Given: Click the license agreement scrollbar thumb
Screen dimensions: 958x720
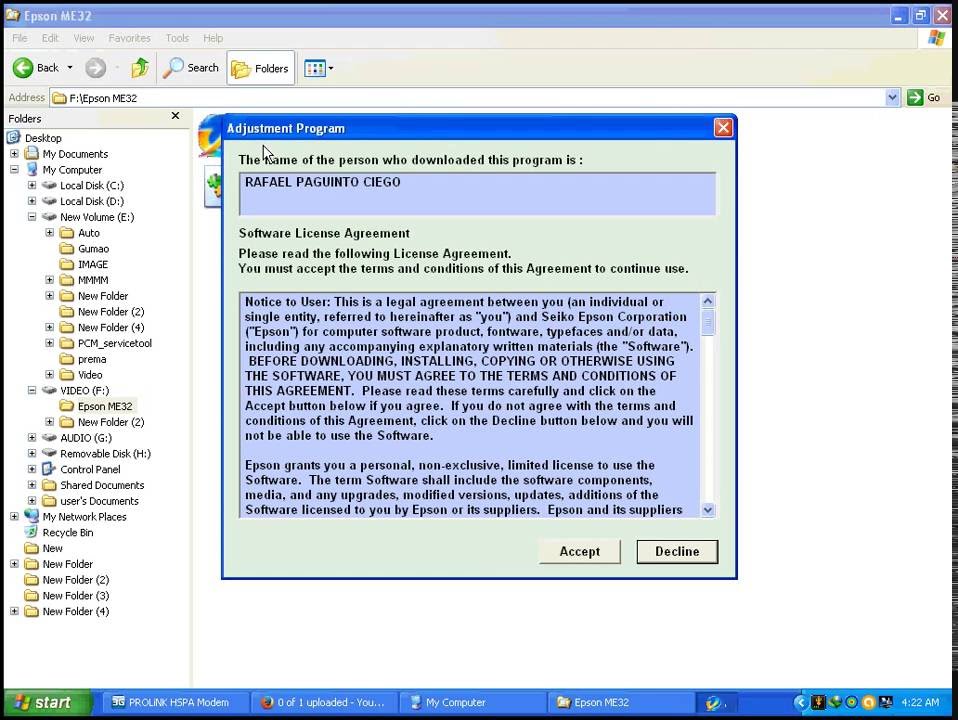Looking at the screenshot, I should click(x=708, y=322).
